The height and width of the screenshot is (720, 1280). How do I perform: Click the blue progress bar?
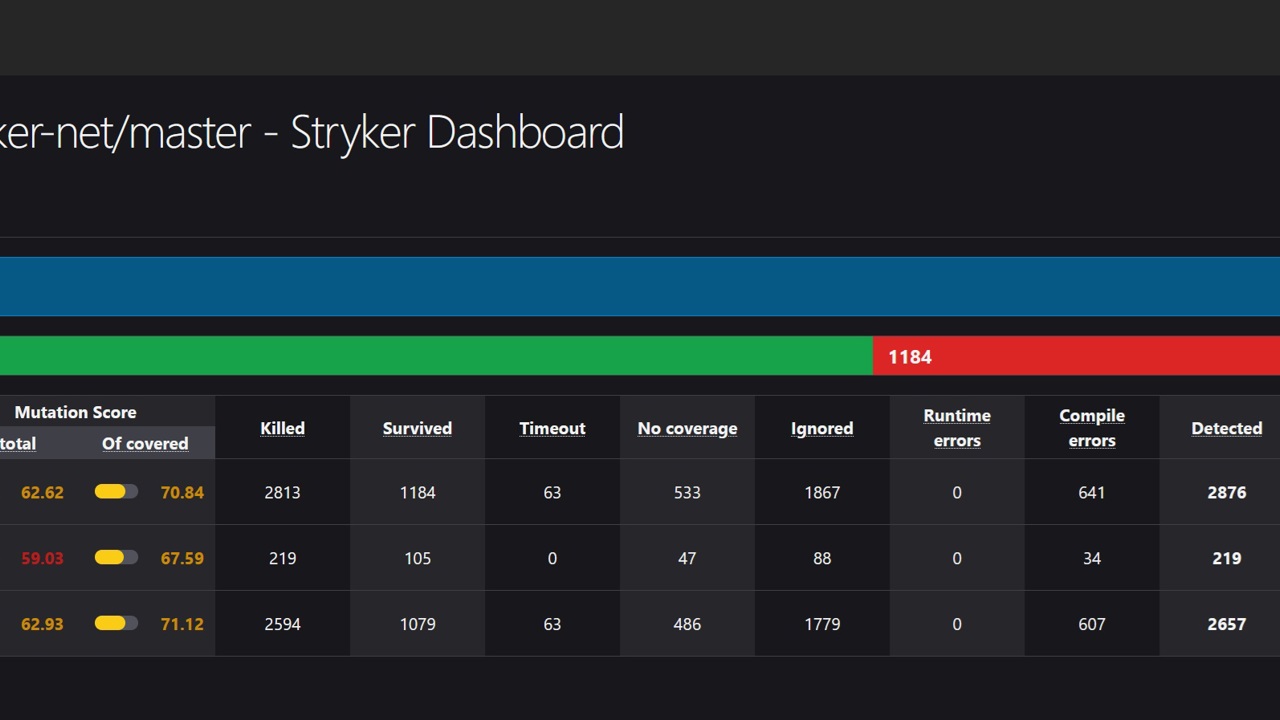(x=640, y=286)
